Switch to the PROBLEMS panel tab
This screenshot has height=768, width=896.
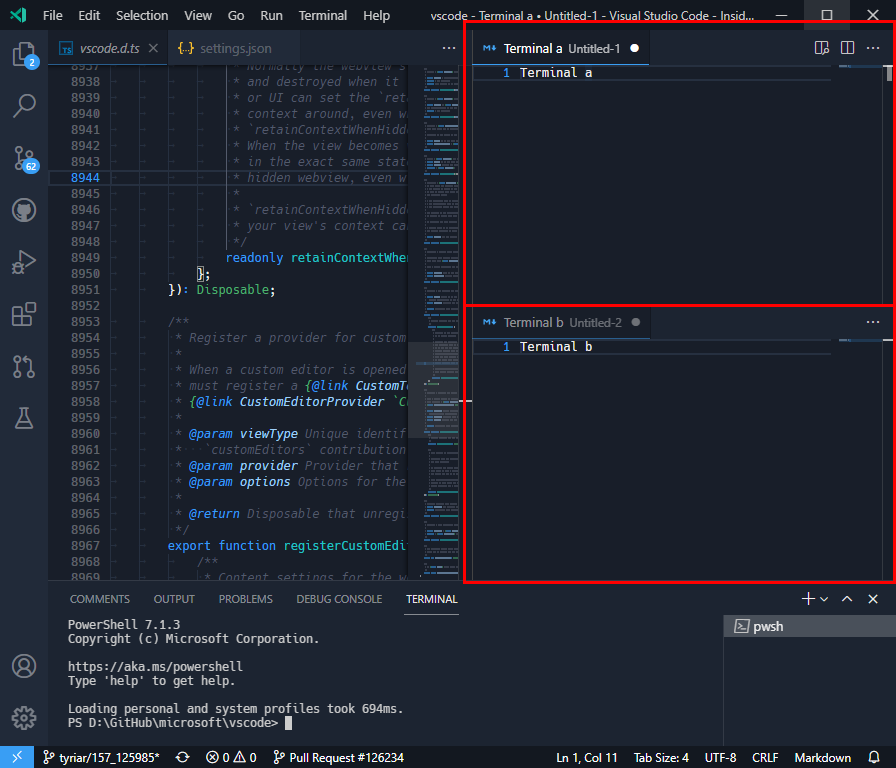pyautogui.click(x=245, y=599)
